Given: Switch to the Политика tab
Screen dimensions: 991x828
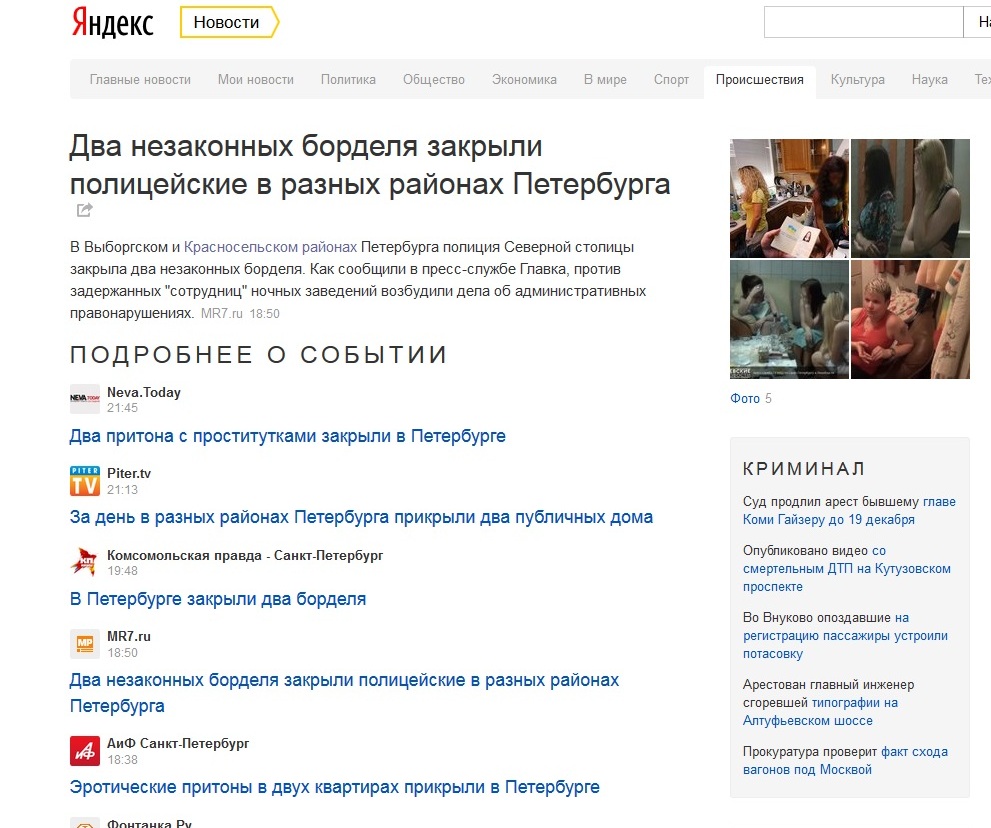Looking at the screenshot, I should [x=348, y=80].
